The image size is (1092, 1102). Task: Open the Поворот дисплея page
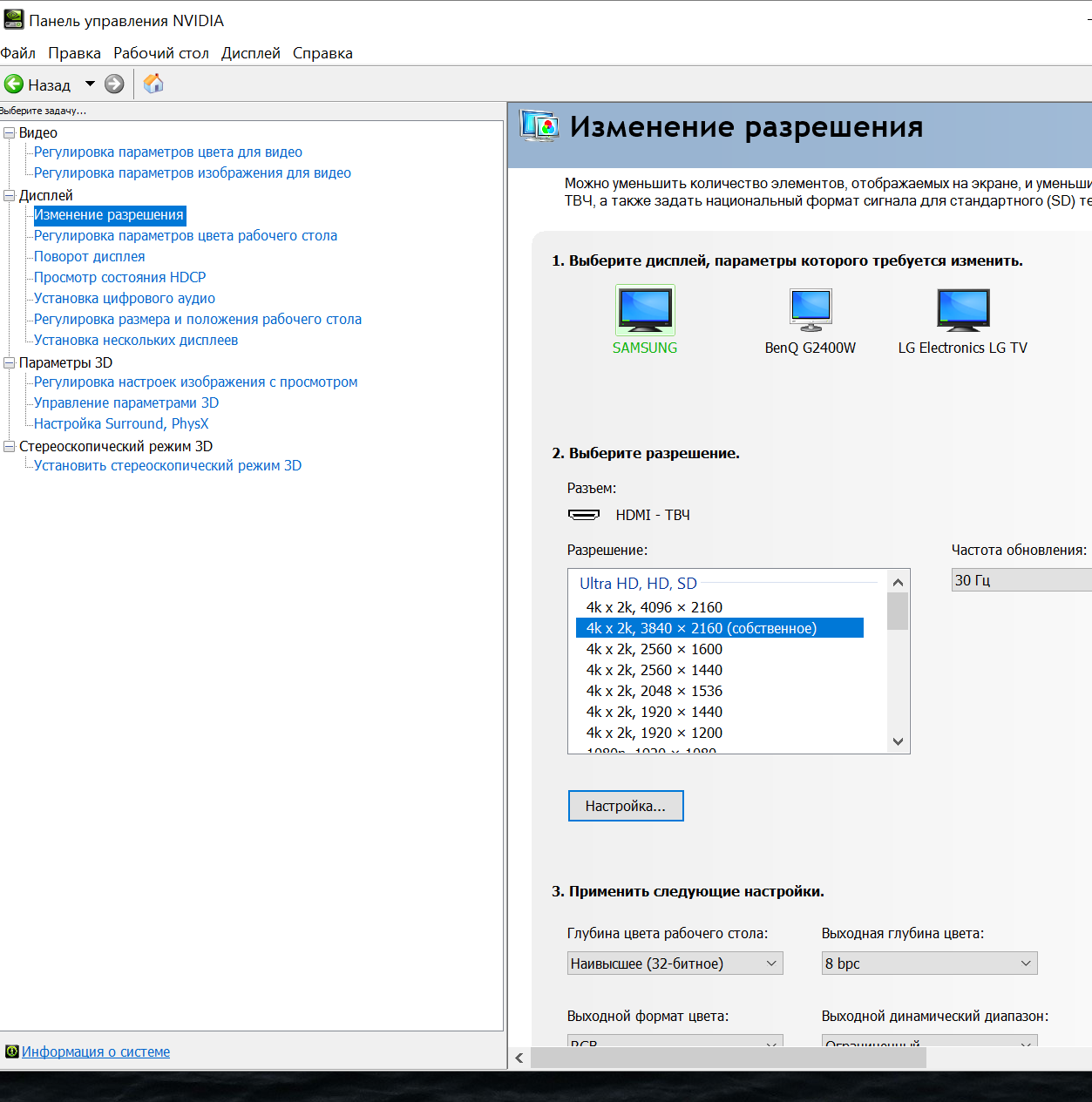pos(90,256)
